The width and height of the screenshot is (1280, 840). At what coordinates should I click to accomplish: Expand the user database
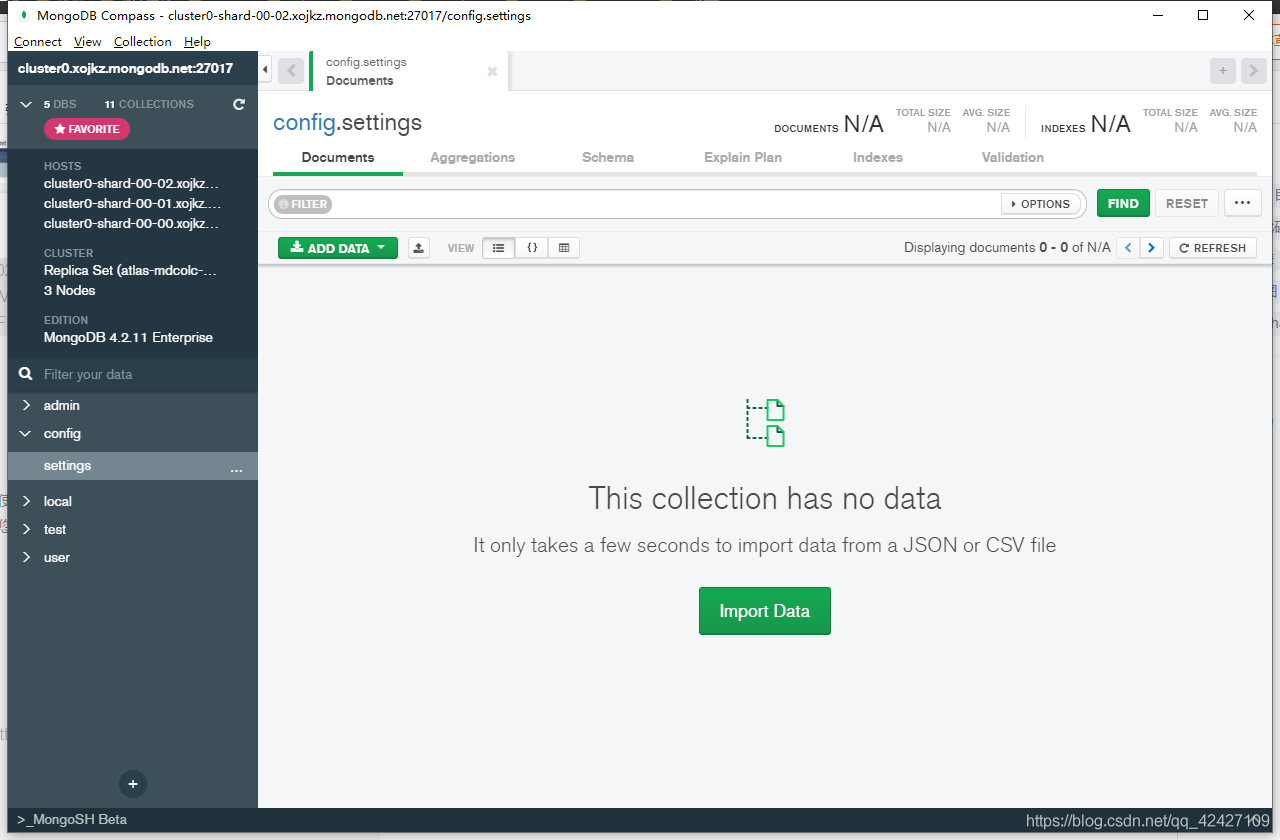27,557
